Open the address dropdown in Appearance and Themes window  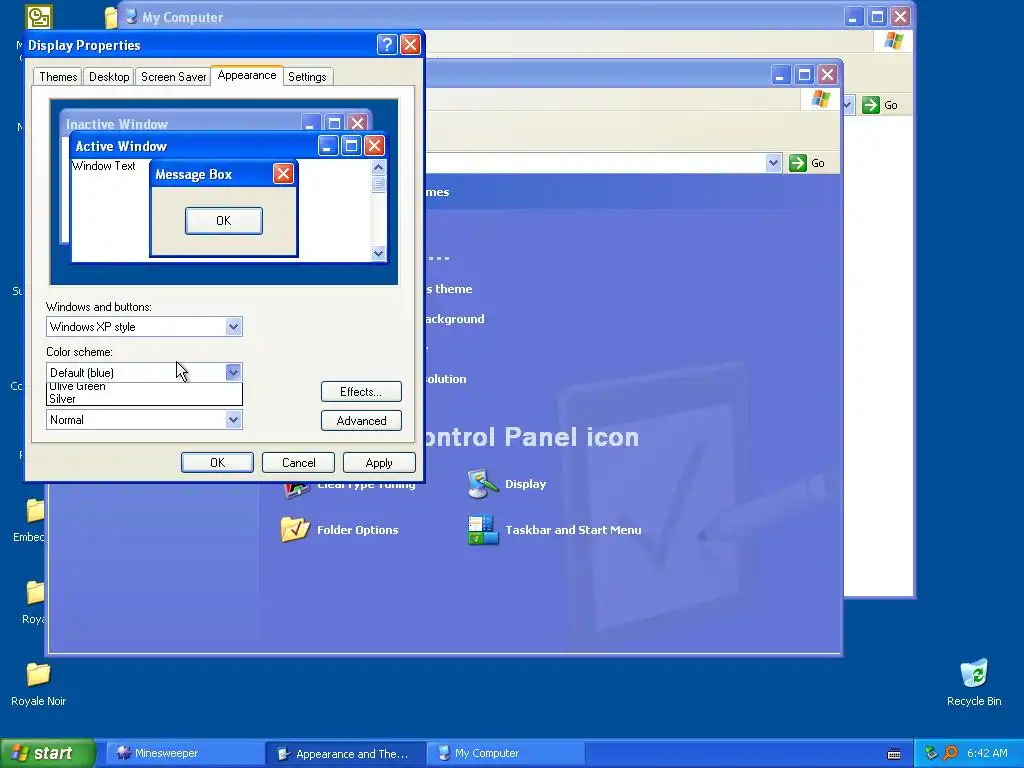(773, 163)
